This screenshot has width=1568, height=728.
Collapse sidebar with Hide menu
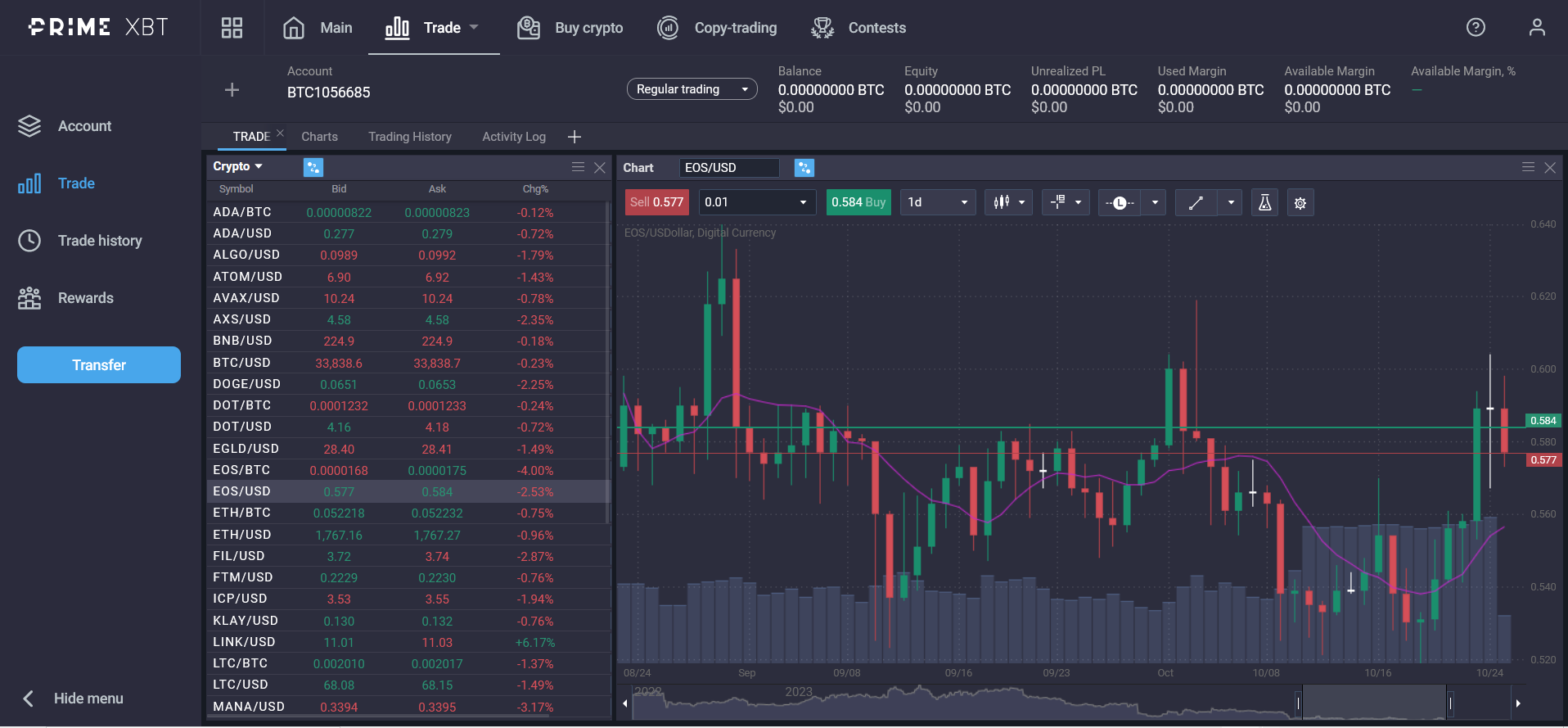pos(72,699)
